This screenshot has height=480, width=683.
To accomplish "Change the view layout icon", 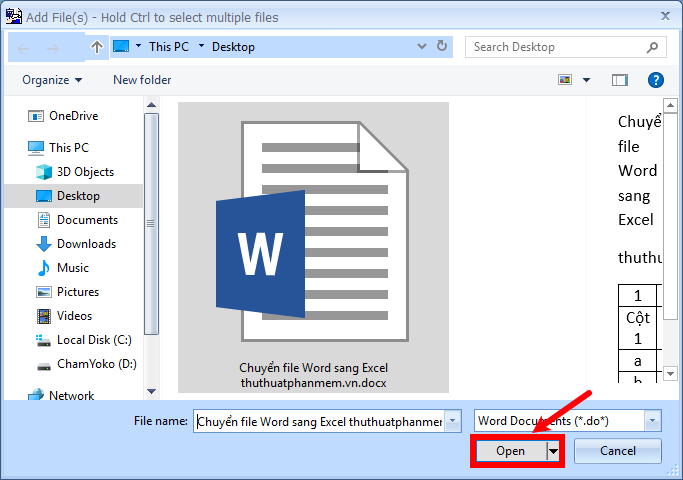I will 565,80.
